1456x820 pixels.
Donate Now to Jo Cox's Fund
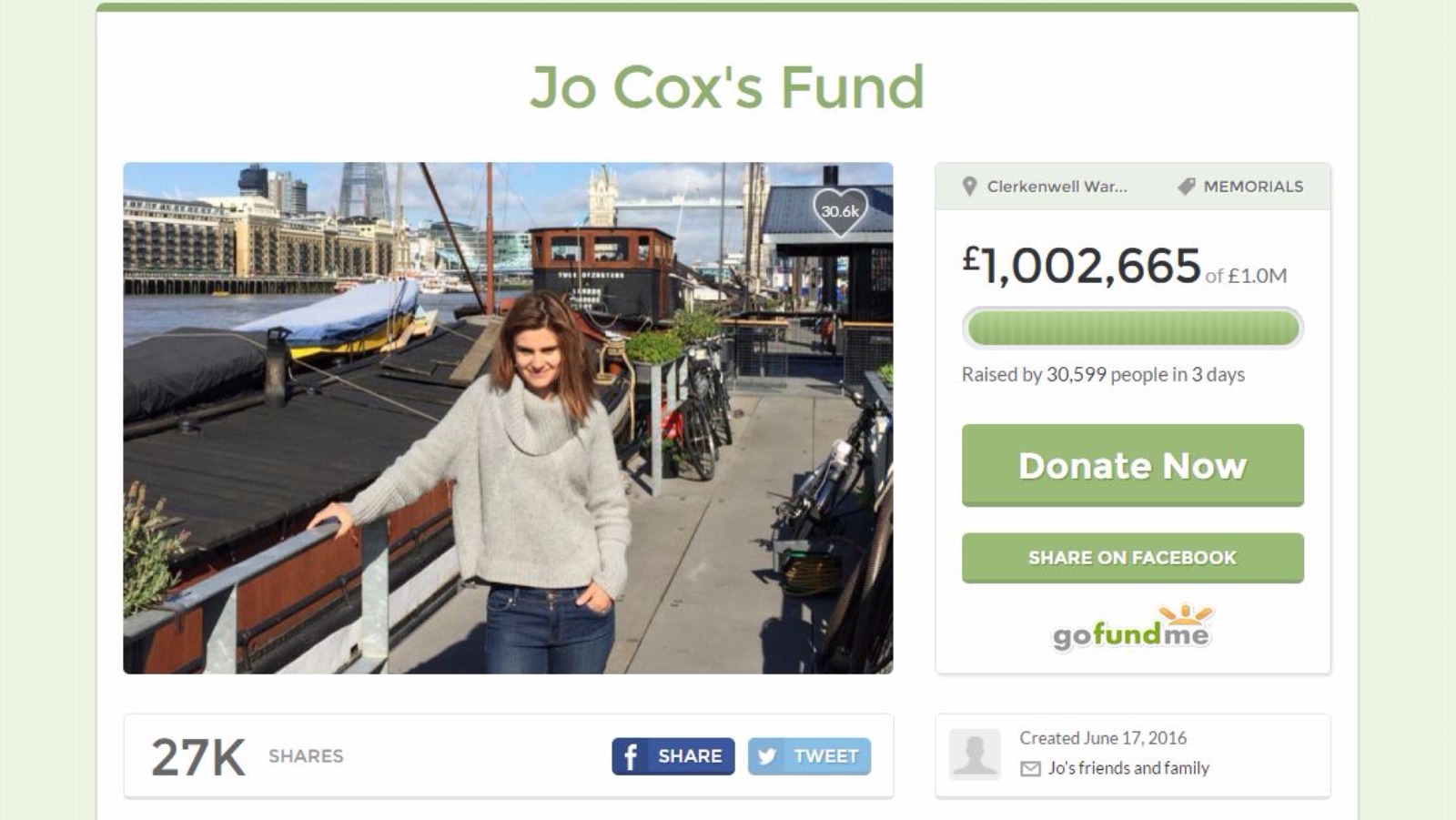tap(1132, 465)
